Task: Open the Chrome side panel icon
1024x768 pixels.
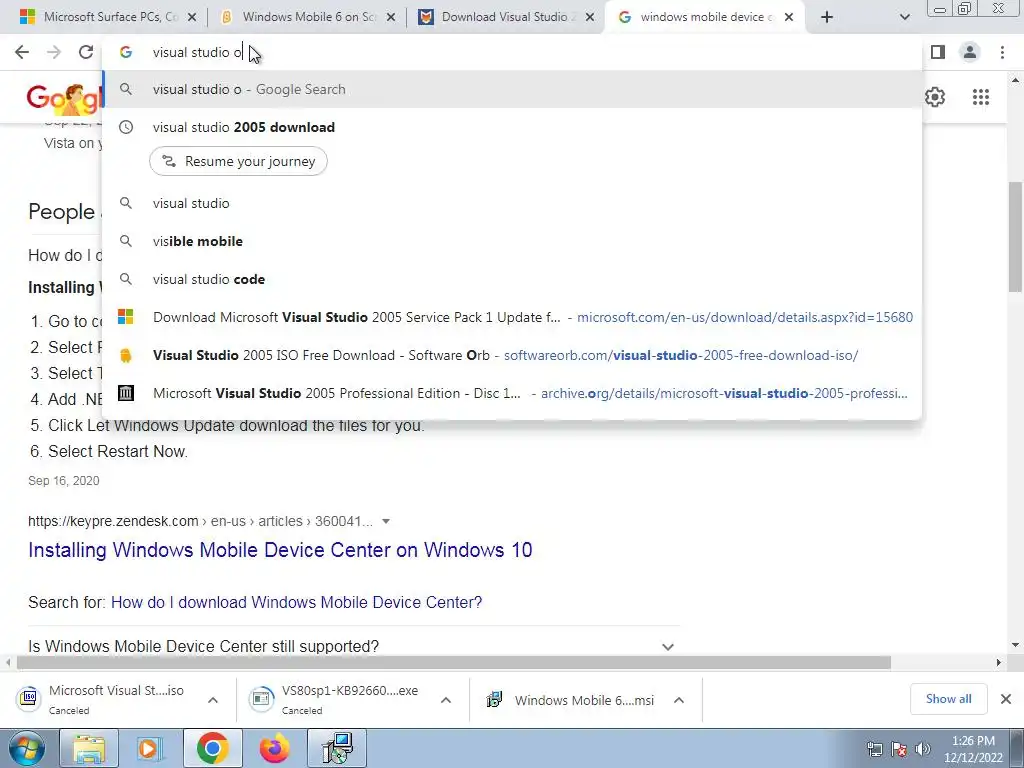Action: tap(938, 52)
